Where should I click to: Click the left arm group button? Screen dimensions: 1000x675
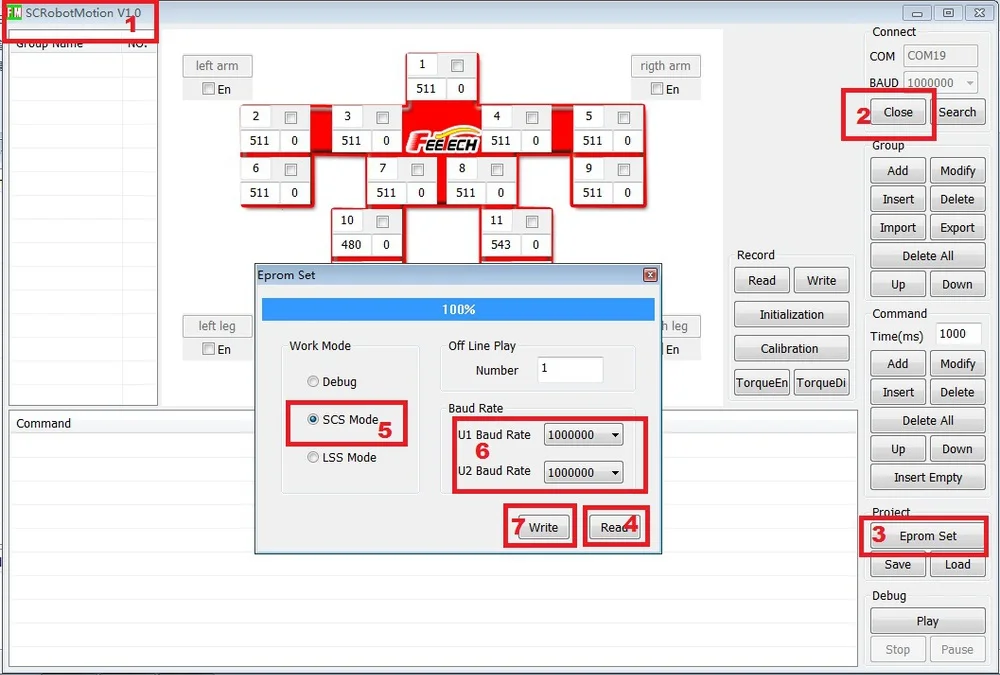pyautogui.click(x=217, y=66)
